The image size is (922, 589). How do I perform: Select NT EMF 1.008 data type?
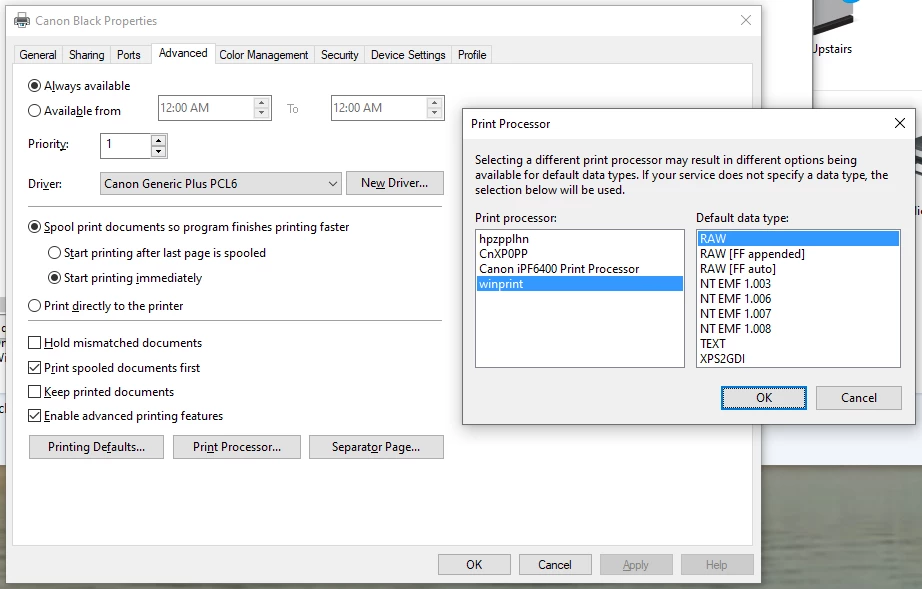click(x=798, y=329)
